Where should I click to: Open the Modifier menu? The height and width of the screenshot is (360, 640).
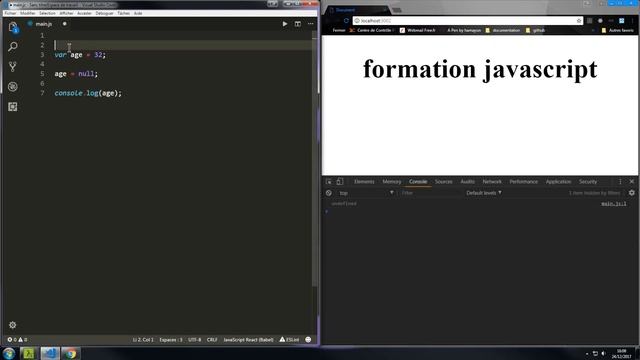pos(28,13)
